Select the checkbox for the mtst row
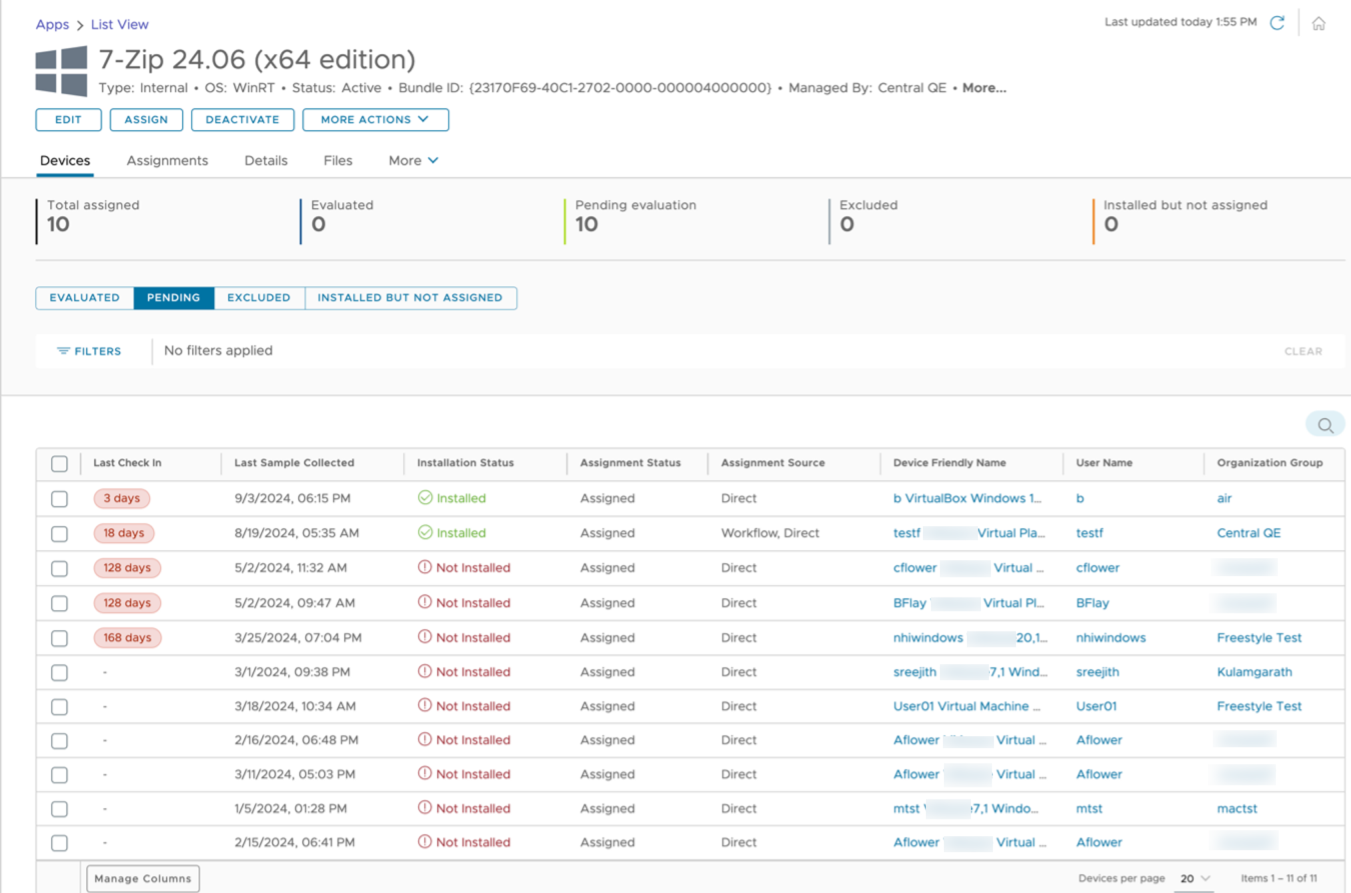This screenshot has height=893, width=1351. point(59,808)
